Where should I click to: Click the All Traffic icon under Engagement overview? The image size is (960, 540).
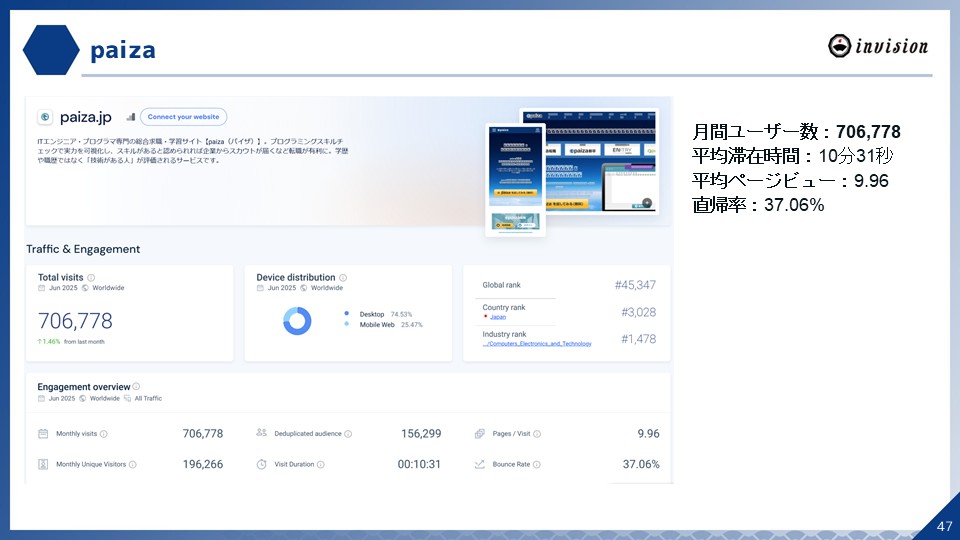point(127,398)
